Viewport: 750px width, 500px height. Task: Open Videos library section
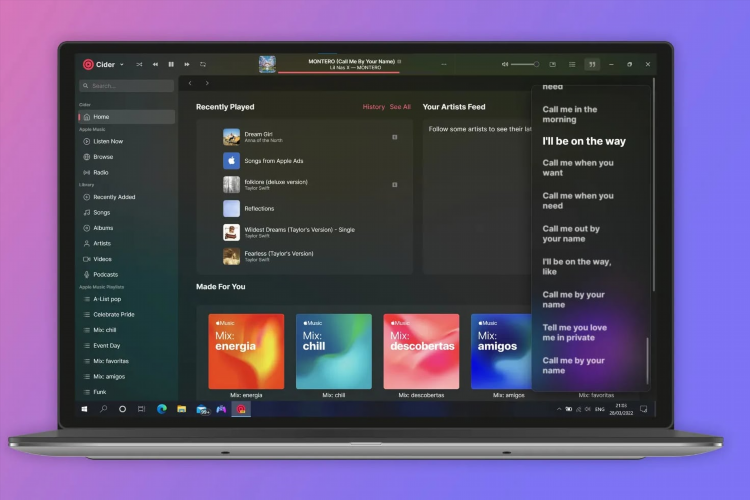click(x=126, y=259)
